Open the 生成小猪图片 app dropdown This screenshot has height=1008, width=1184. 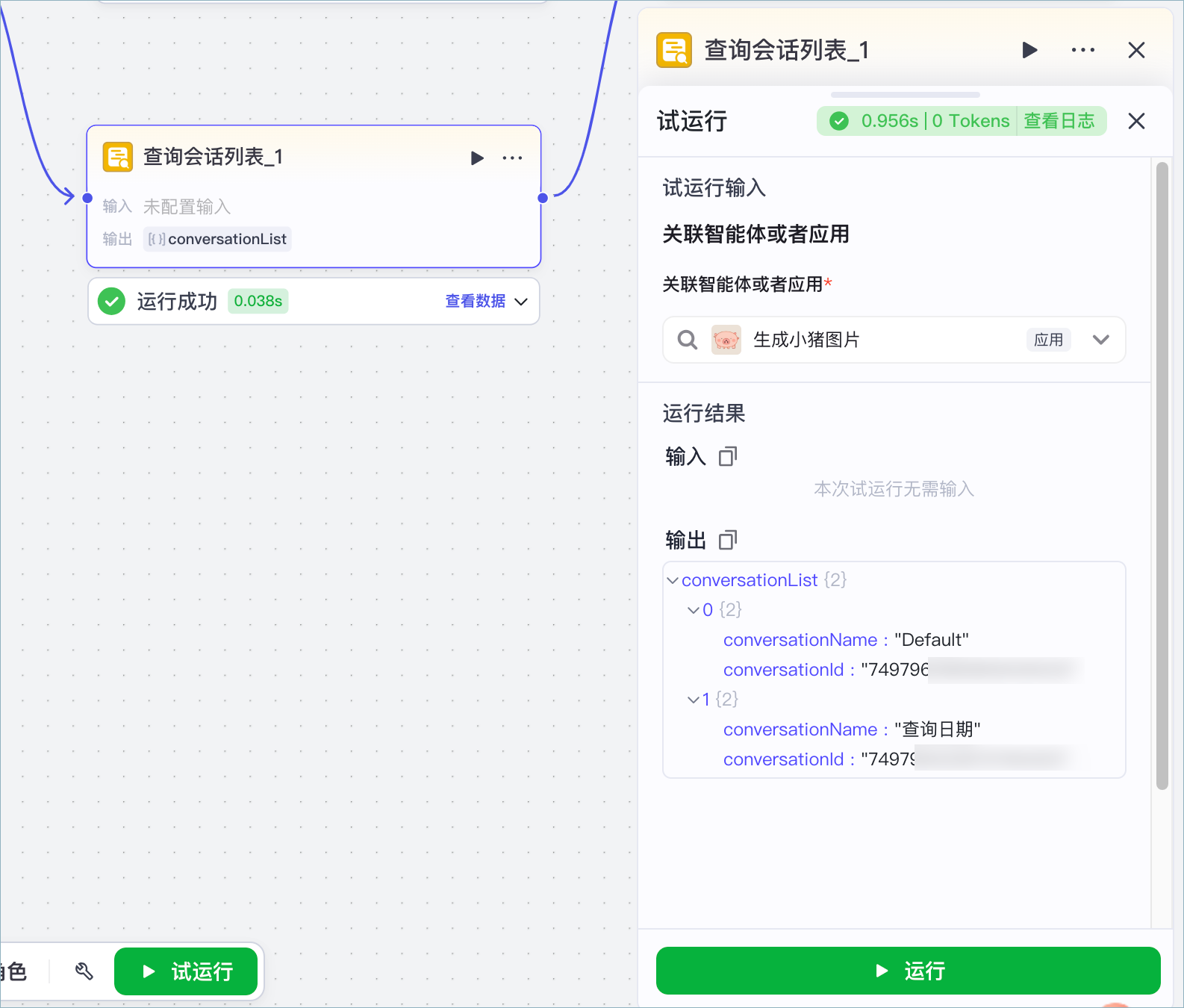point(1100,340)
